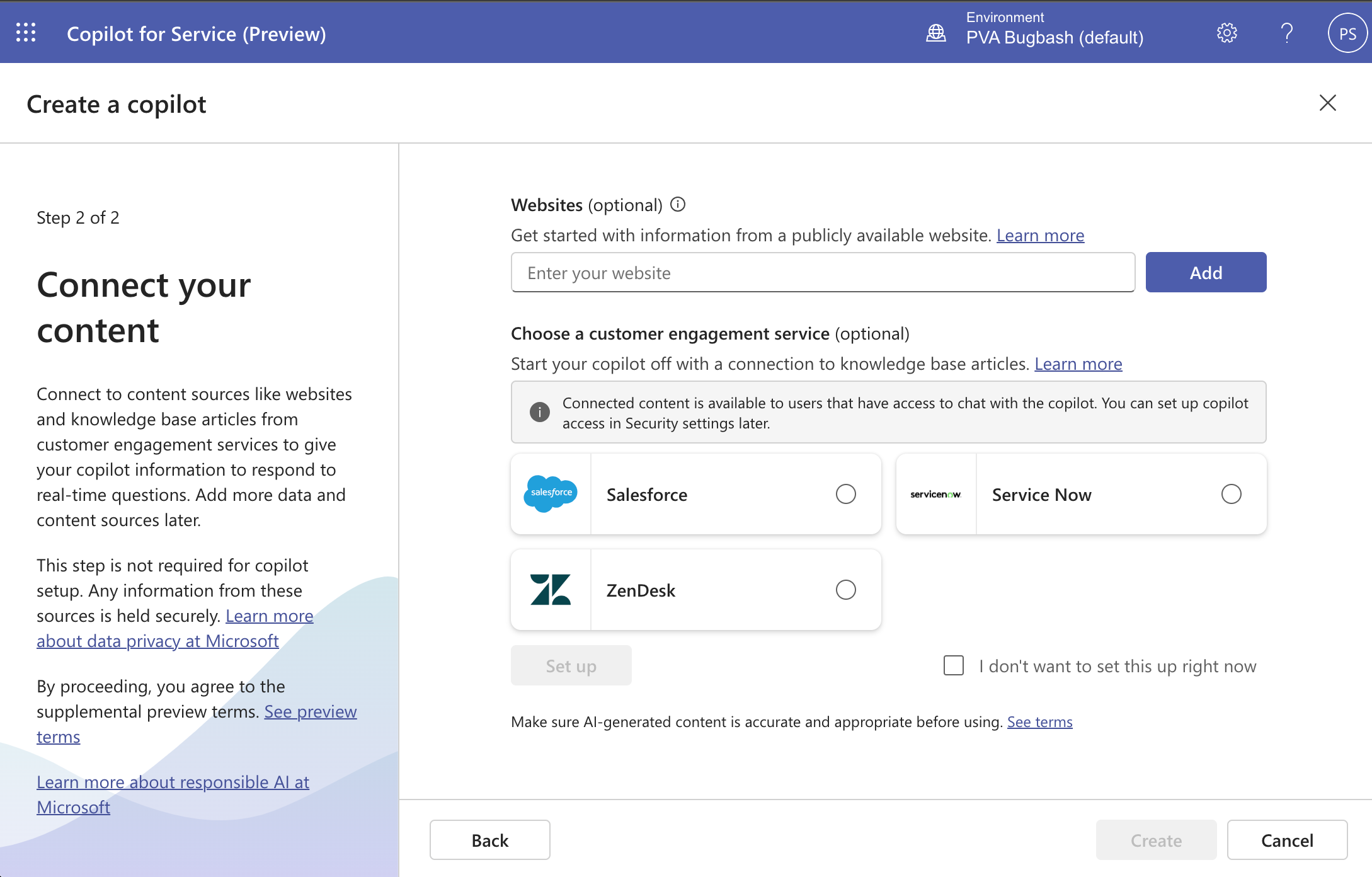Click the Salesforce service icon
The image size is (1372, 877).
pos(550,494)
